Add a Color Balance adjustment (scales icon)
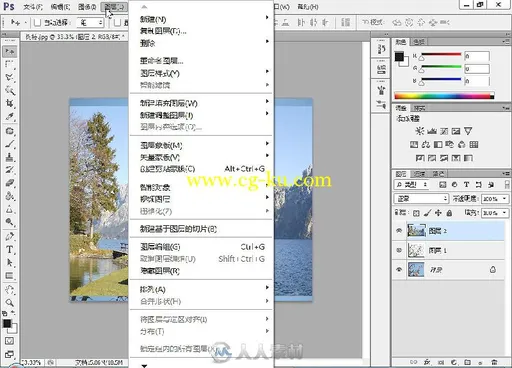The width and height of the screenshot is (512, 368). (426, 144)
